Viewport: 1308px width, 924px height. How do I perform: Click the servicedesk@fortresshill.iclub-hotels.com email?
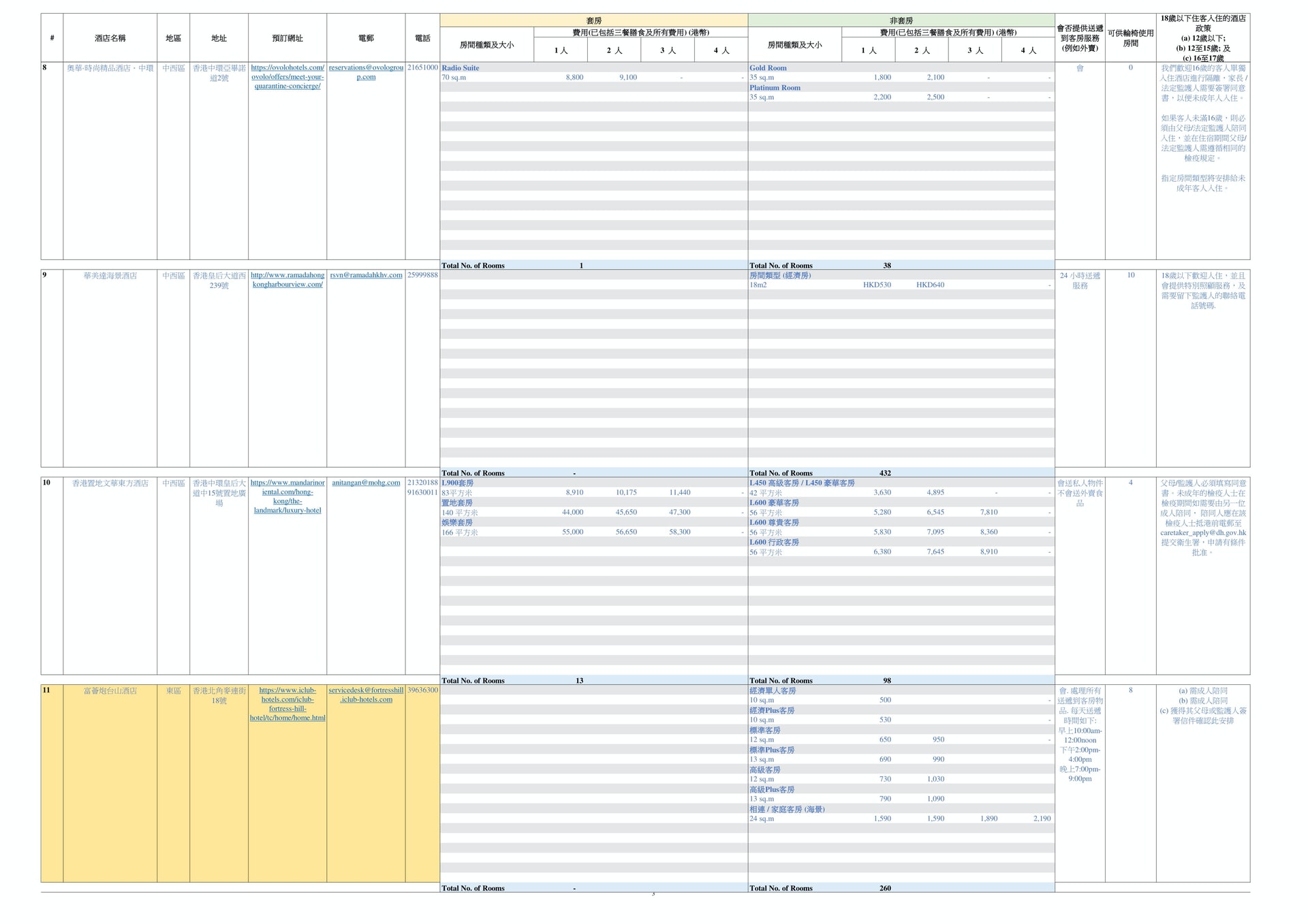coord(366,695)
